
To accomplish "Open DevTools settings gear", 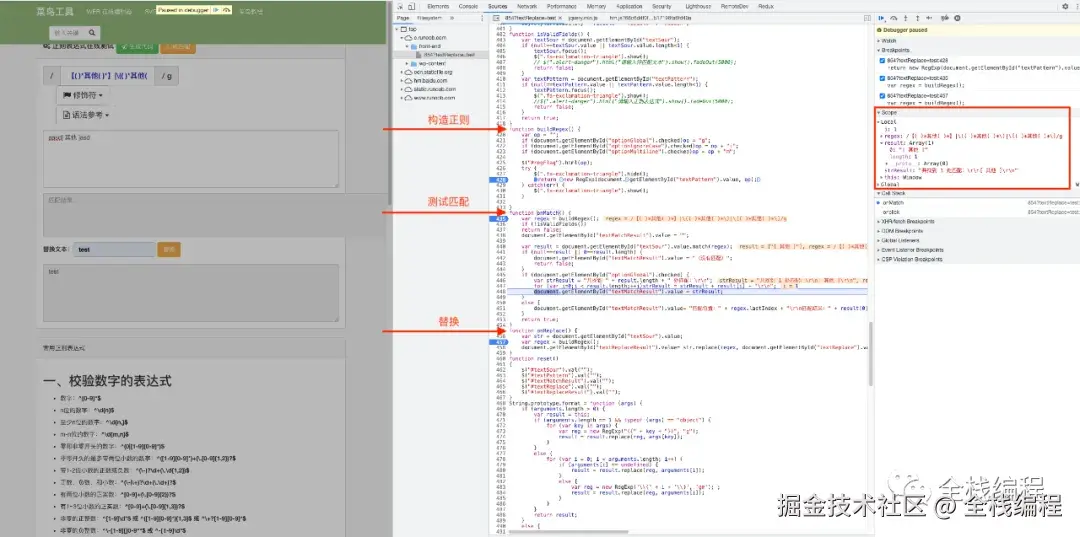I will point(1065,6).
